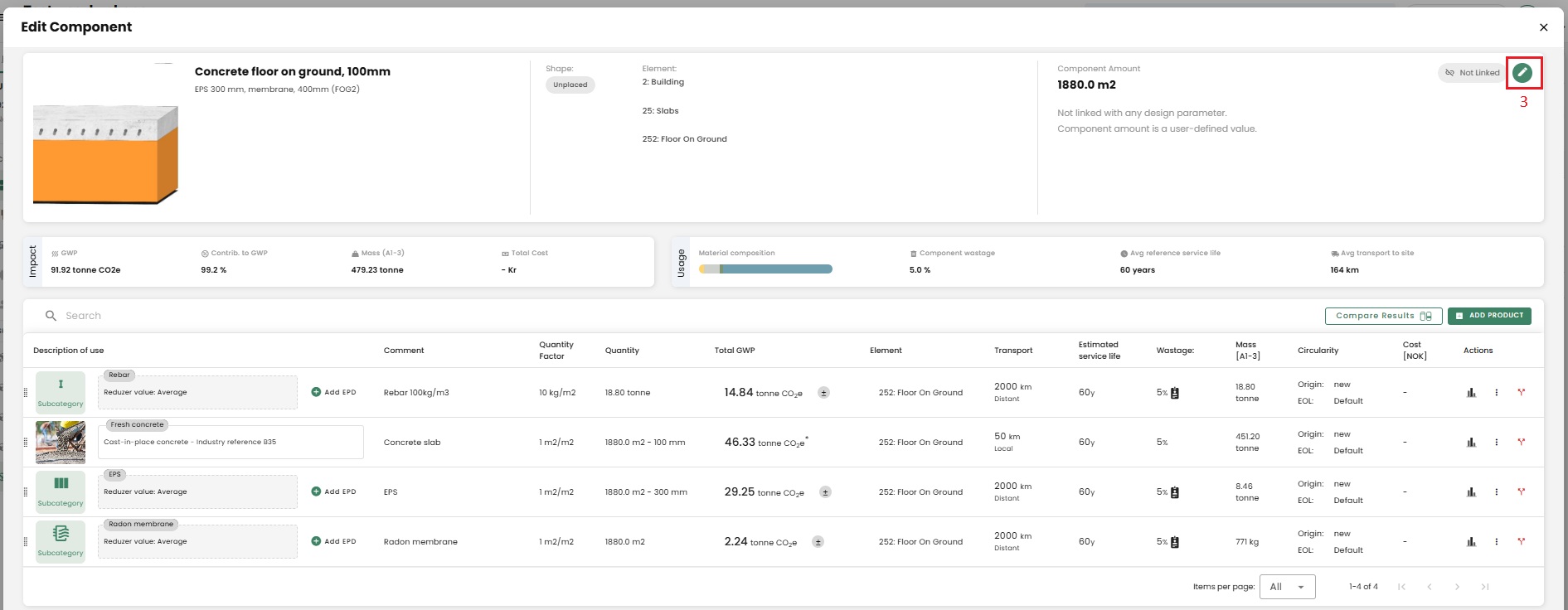Image resolution: width=1568 pixels, height=610 pixels.
Task: Click the ADD PRODUCT button
Action: click(1489, 316)
